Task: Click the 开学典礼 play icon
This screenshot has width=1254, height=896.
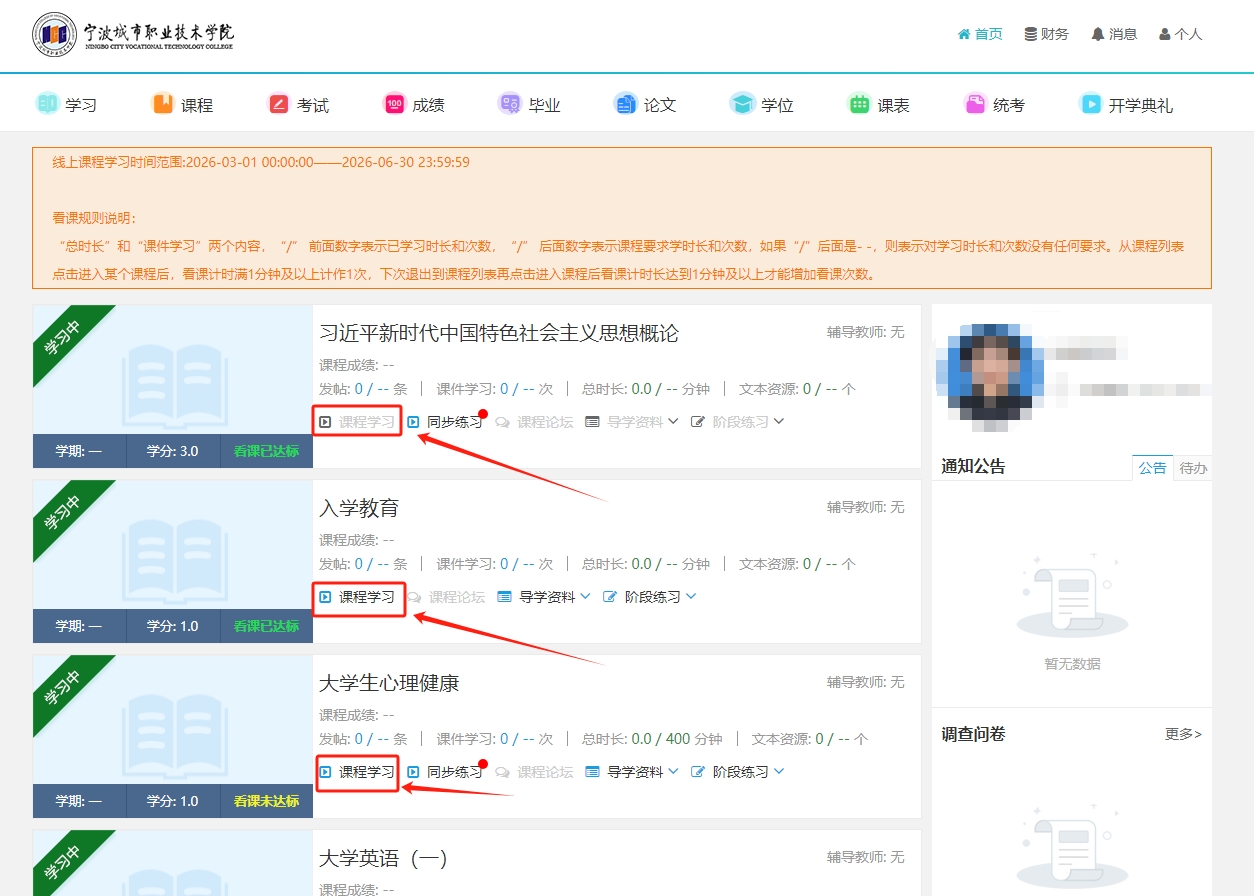Action: coord(1091,103)
